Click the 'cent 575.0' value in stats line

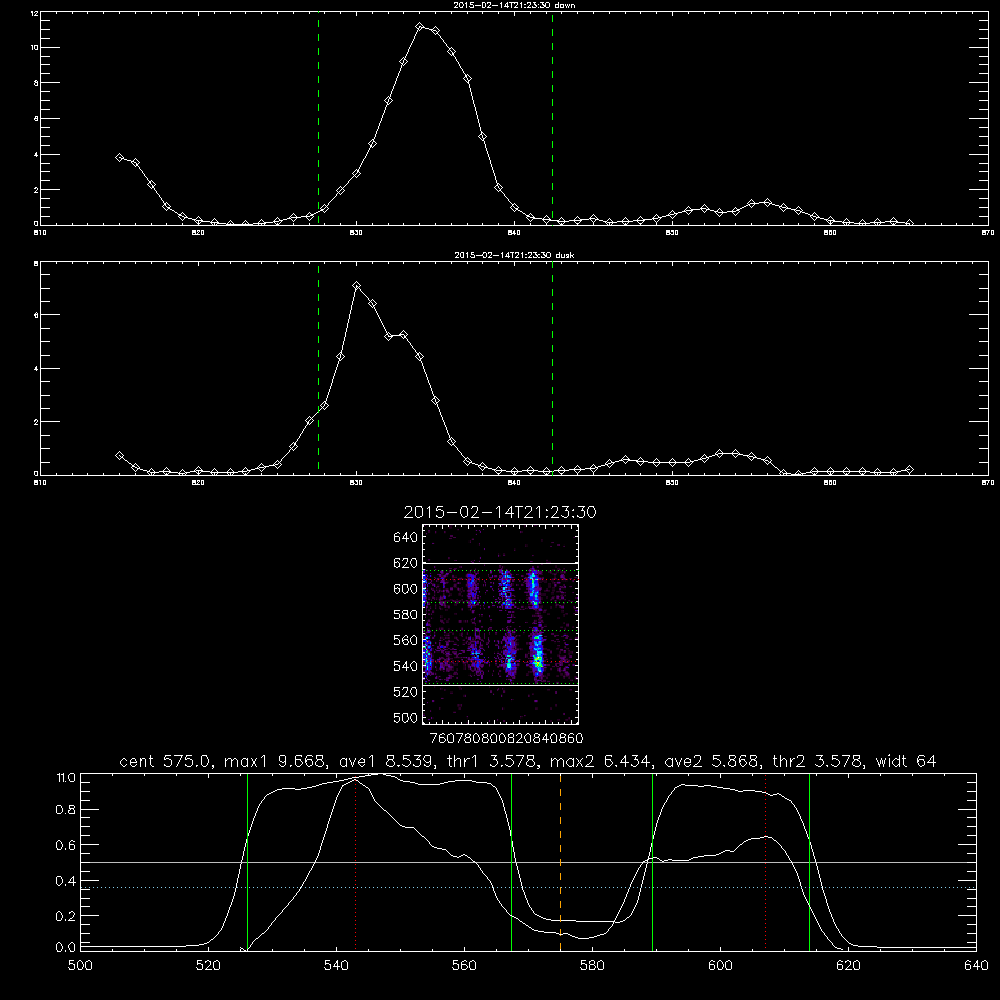[167, 761]
